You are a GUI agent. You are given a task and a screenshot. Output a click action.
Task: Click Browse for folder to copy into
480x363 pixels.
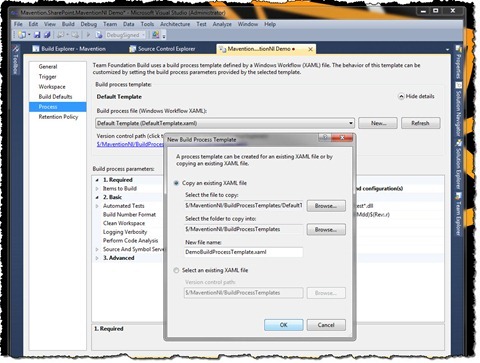326,229
